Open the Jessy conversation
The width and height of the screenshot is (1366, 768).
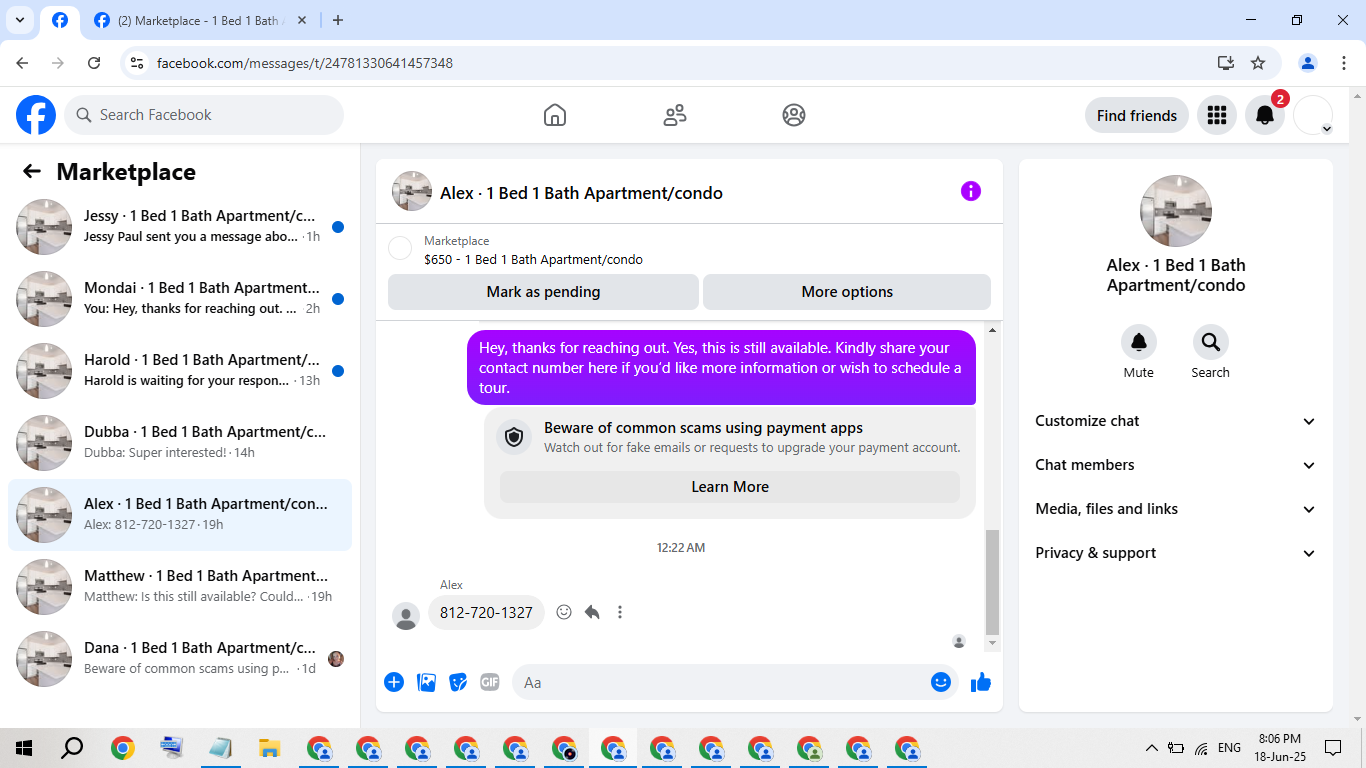pos(180,227)
